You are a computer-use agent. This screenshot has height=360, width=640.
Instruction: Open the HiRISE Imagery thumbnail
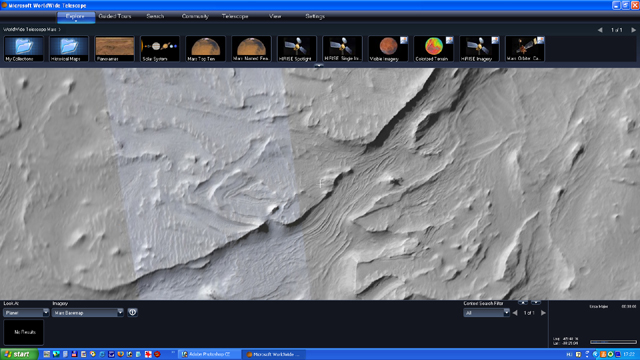pyautogui.click(x=479, y=49)
